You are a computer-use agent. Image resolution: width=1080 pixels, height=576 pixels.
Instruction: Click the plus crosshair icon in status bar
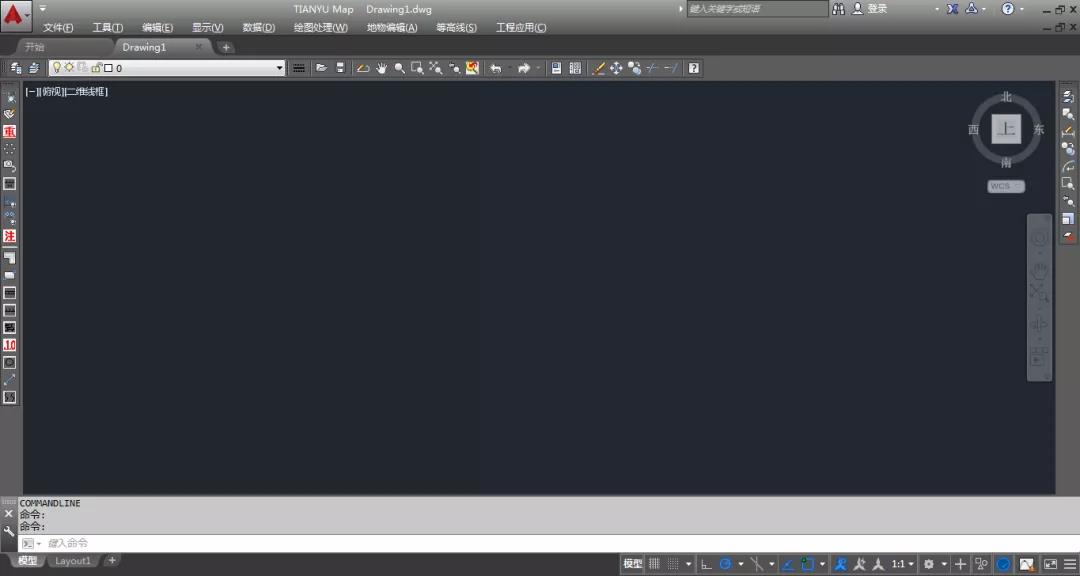[x=960, y=564]
